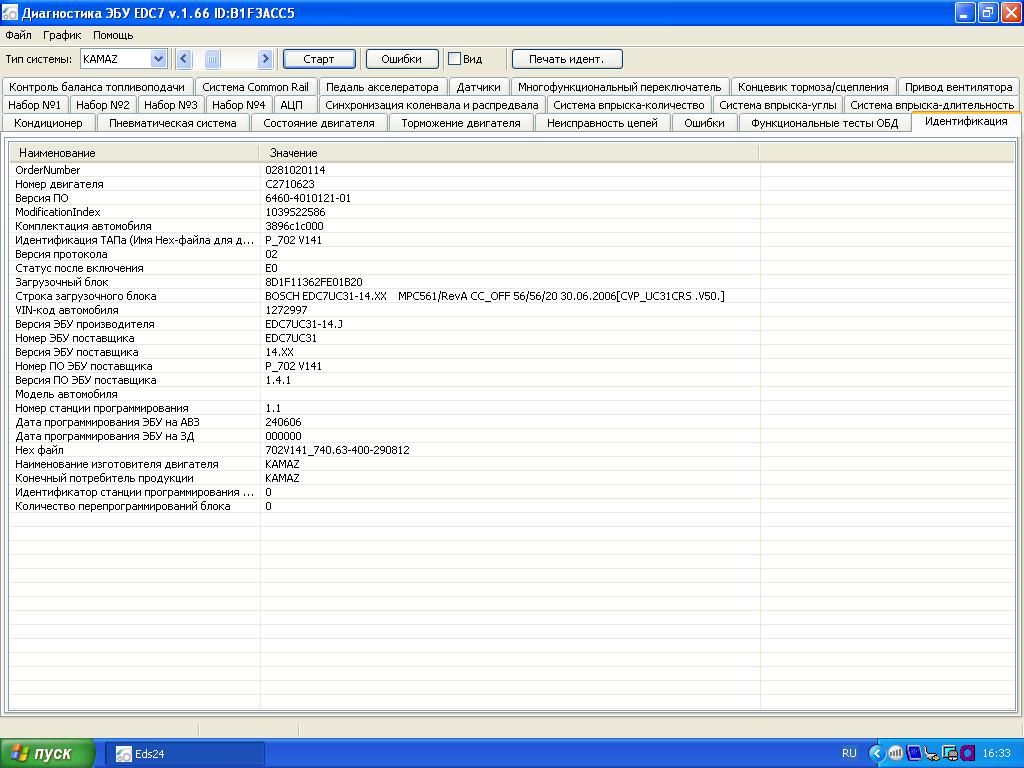This screenshot has height=768, width=1024.
Task: Toggle the Вид checkbox
Action: point(454,59)
